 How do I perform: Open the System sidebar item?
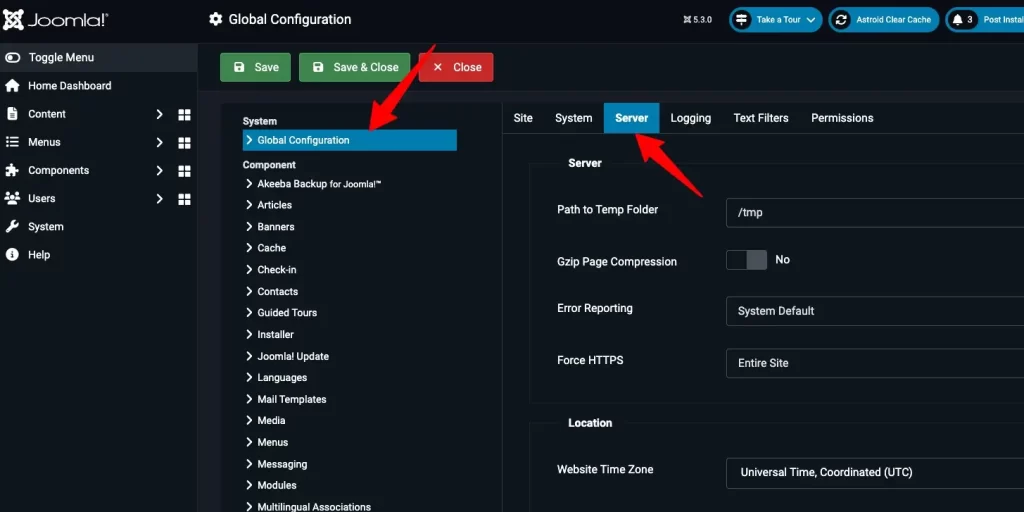(46, 227)
